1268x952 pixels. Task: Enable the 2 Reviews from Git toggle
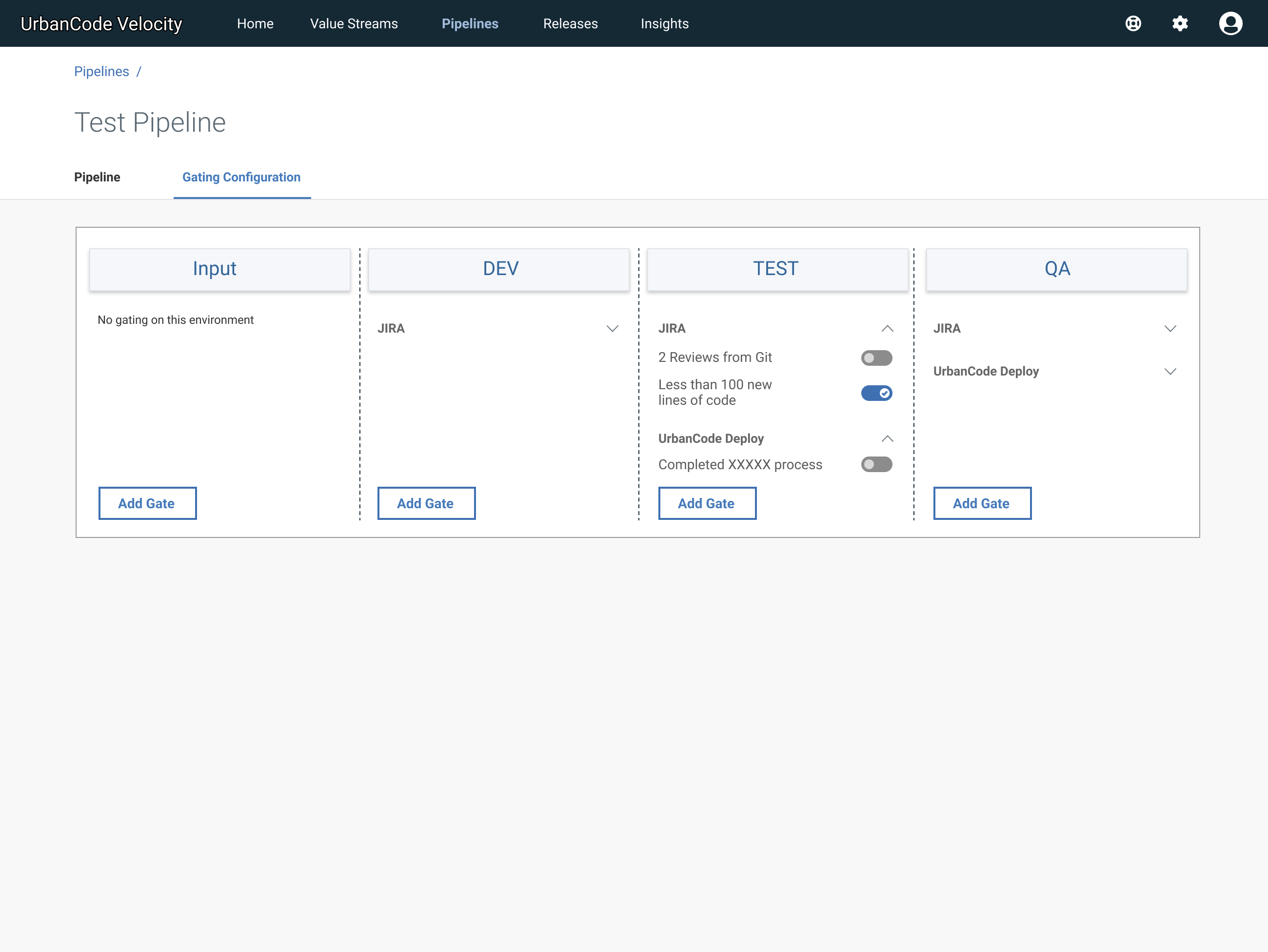click(x=876, y=357)
